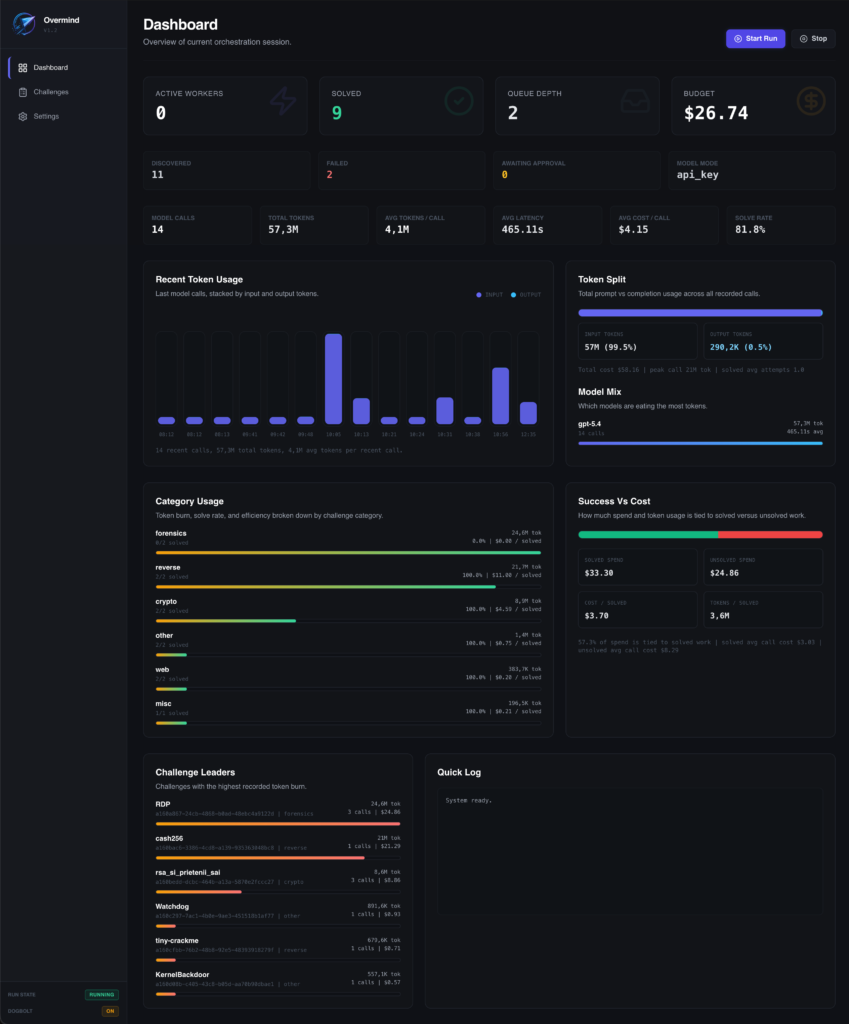Click the Avg Cost / Call value $4.15
This screenshot has width=849, height=1024.
[x=633, y=229]
